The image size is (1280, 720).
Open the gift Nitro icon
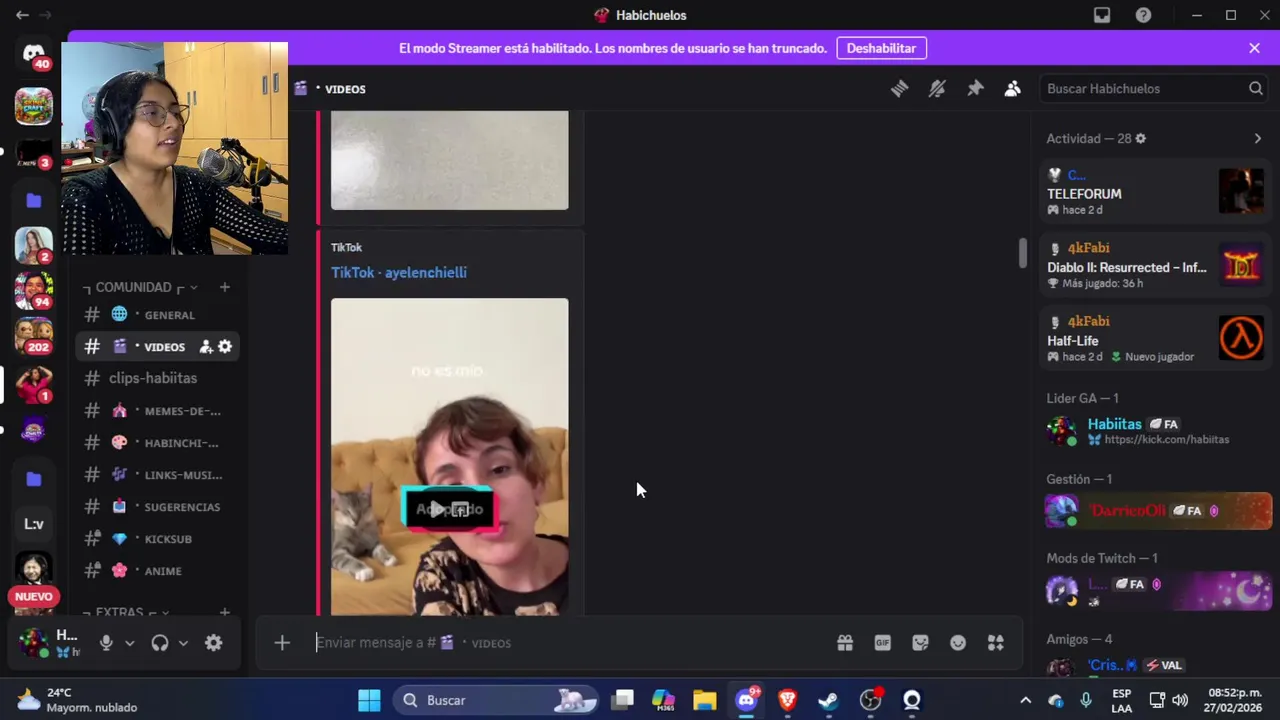coord(845,643)
